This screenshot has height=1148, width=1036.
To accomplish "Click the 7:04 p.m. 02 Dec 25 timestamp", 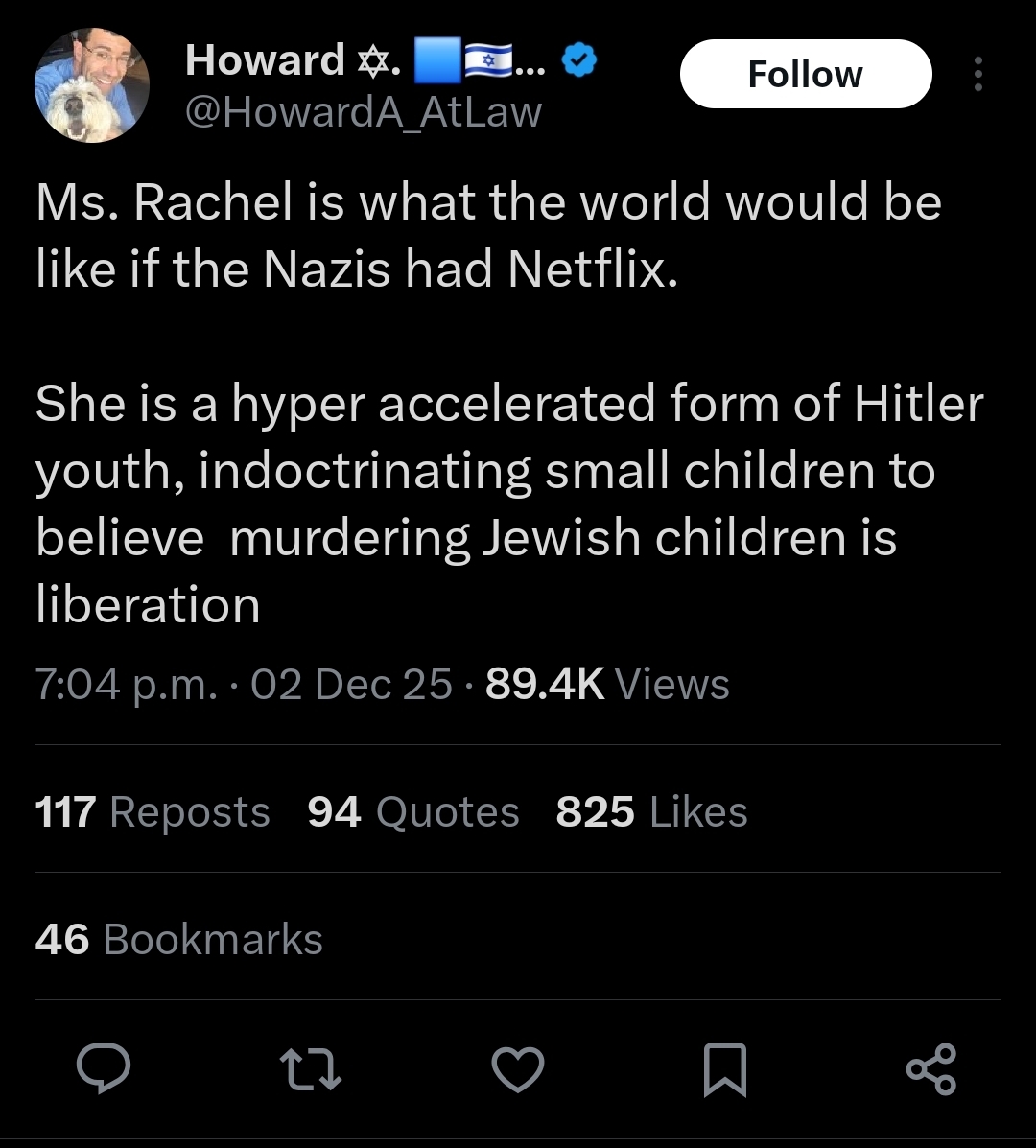I will (x=243, y=685).
